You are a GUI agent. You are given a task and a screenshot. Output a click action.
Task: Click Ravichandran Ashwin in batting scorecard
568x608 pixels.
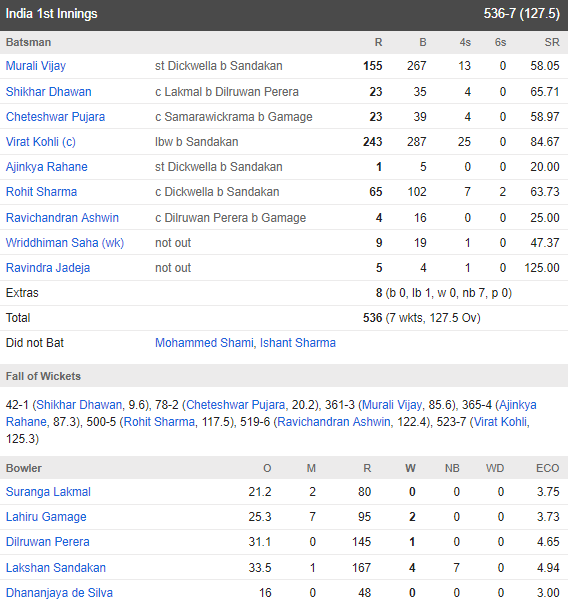[x=62, y=218]
